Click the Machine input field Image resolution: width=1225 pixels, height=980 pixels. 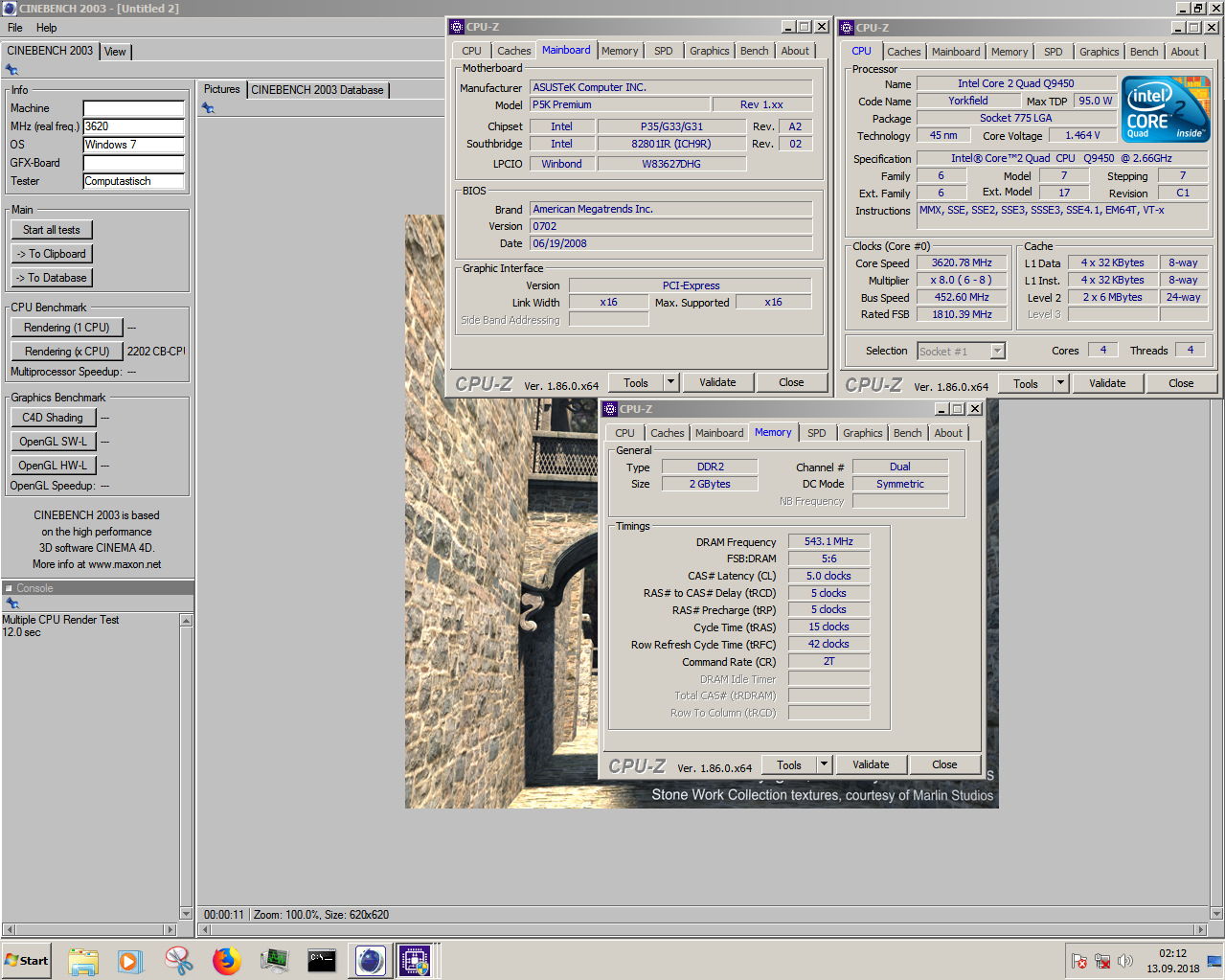(x=133, y=108)
